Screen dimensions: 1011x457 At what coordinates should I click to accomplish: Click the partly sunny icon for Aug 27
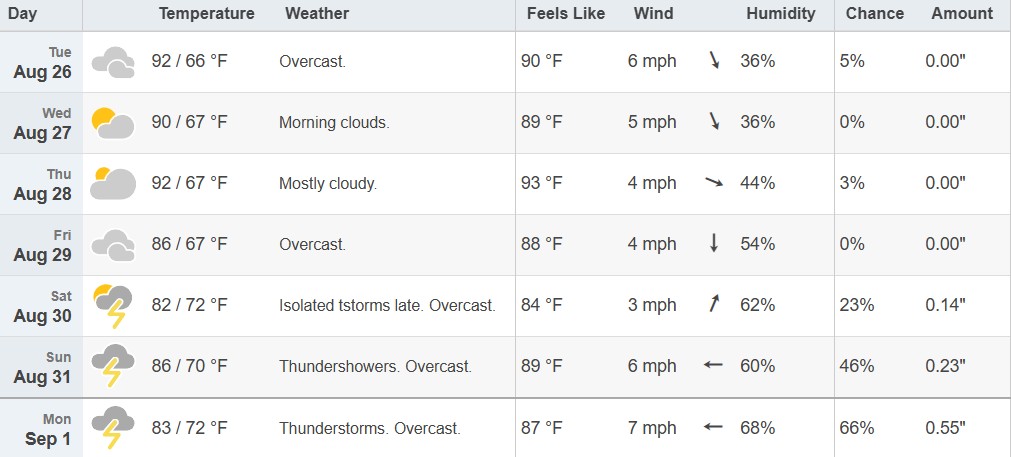(113, 123)
